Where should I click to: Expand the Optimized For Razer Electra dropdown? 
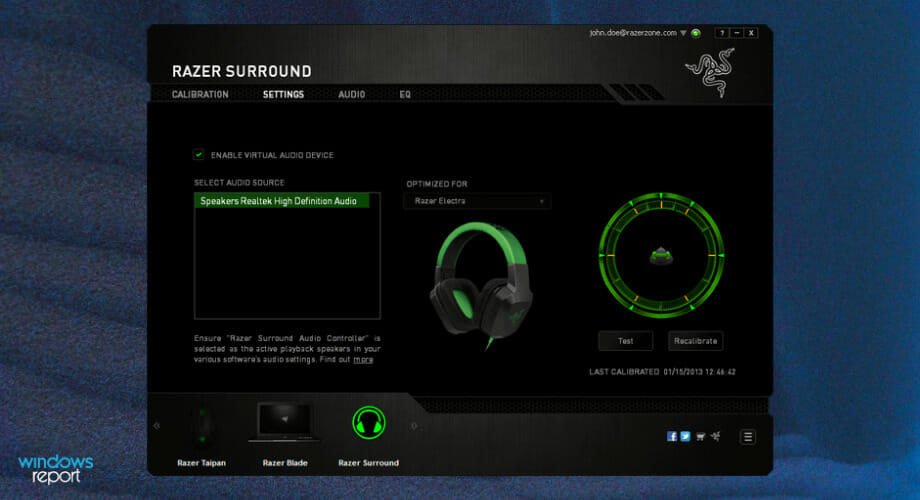pyautogui.click(x=477, y=201)
